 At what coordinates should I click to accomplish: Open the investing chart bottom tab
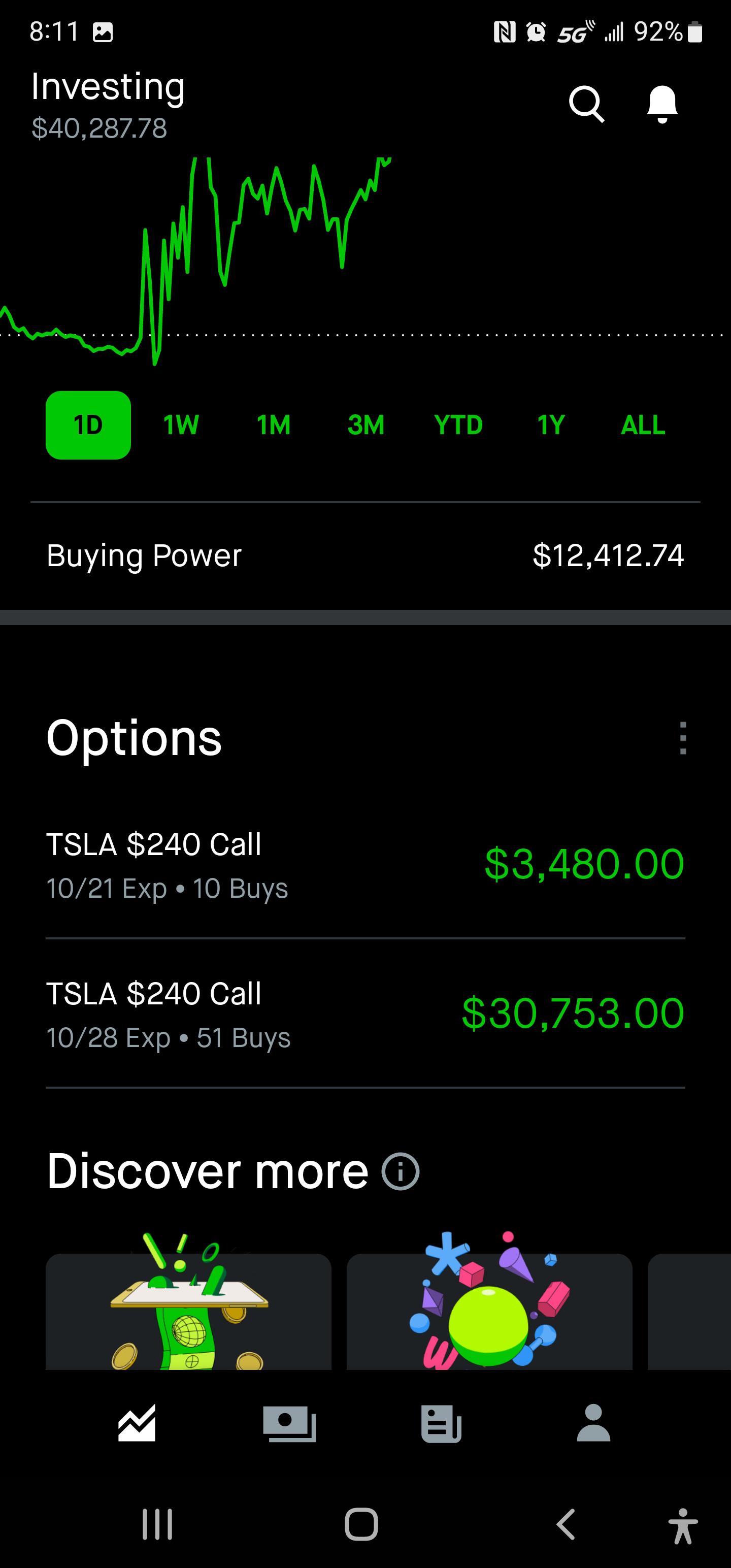137,1423
